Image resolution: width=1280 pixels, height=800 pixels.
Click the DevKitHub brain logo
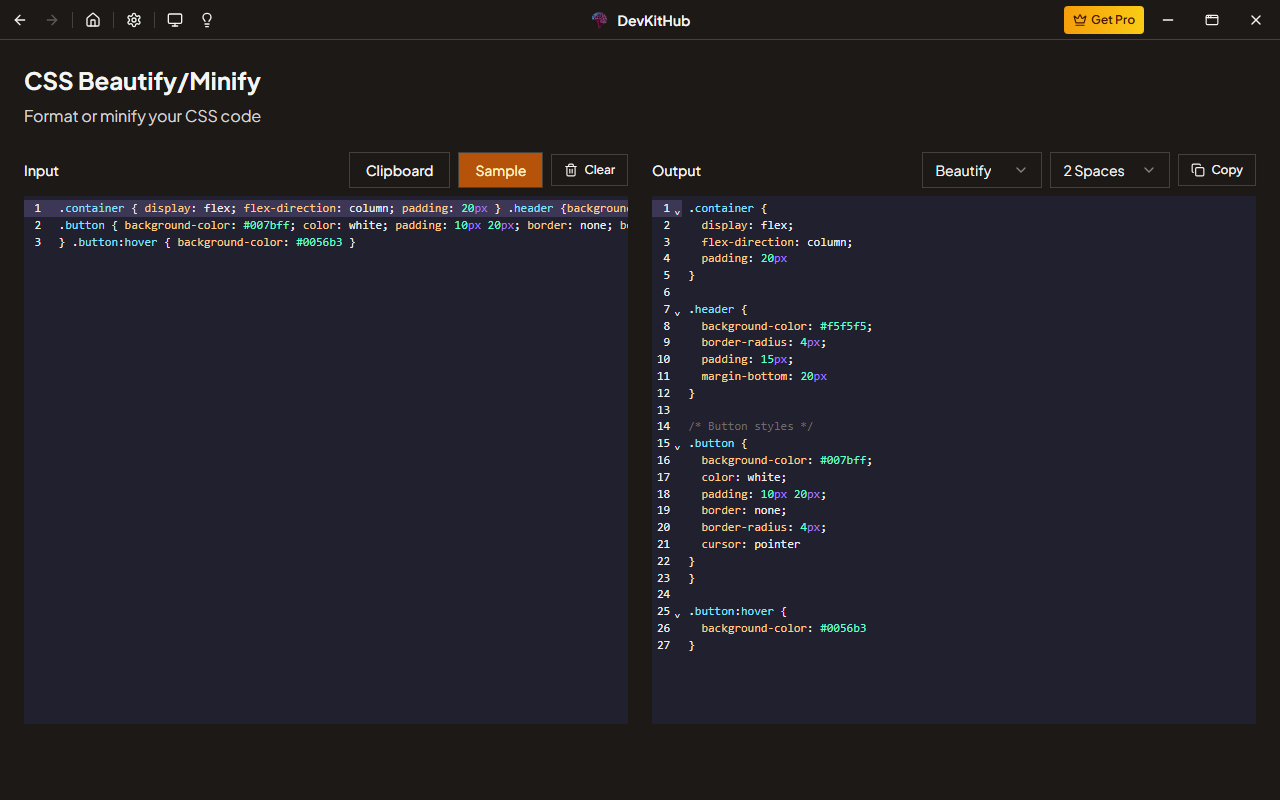pos(600,20)
